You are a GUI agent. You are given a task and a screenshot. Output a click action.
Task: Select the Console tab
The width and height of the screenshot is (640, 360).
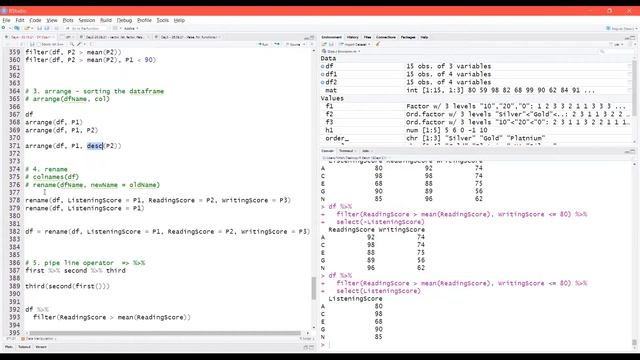coord(327,151)
